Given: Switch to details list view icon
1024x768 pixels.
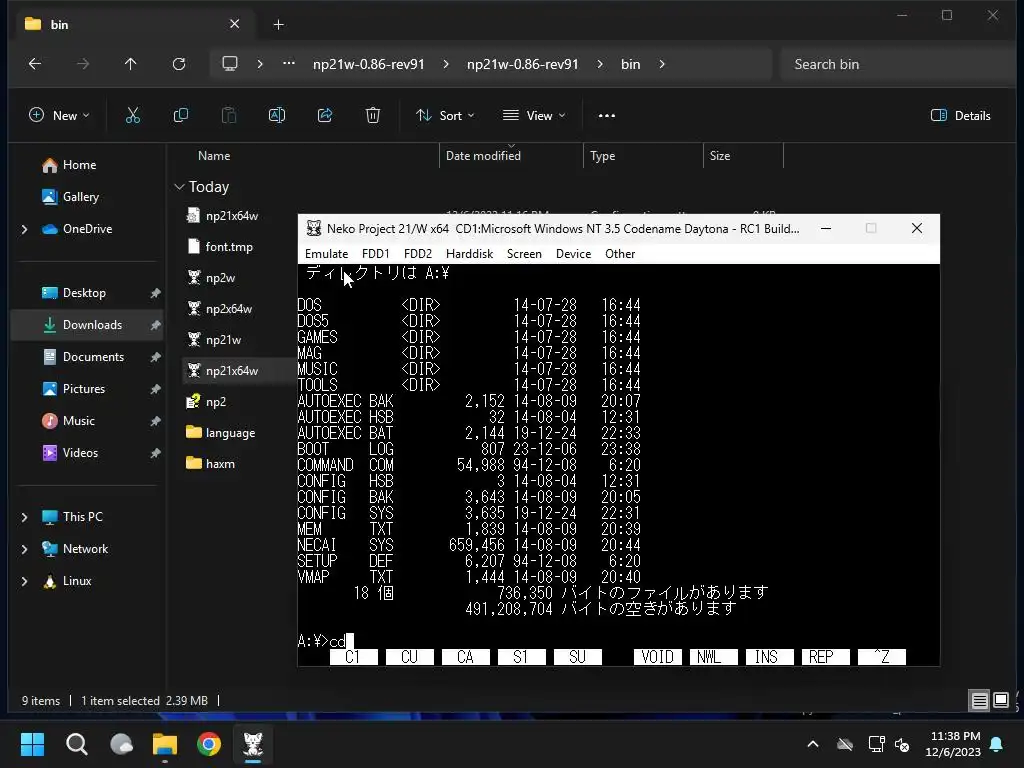Looking at the screenshot, I should click(980, 701).
